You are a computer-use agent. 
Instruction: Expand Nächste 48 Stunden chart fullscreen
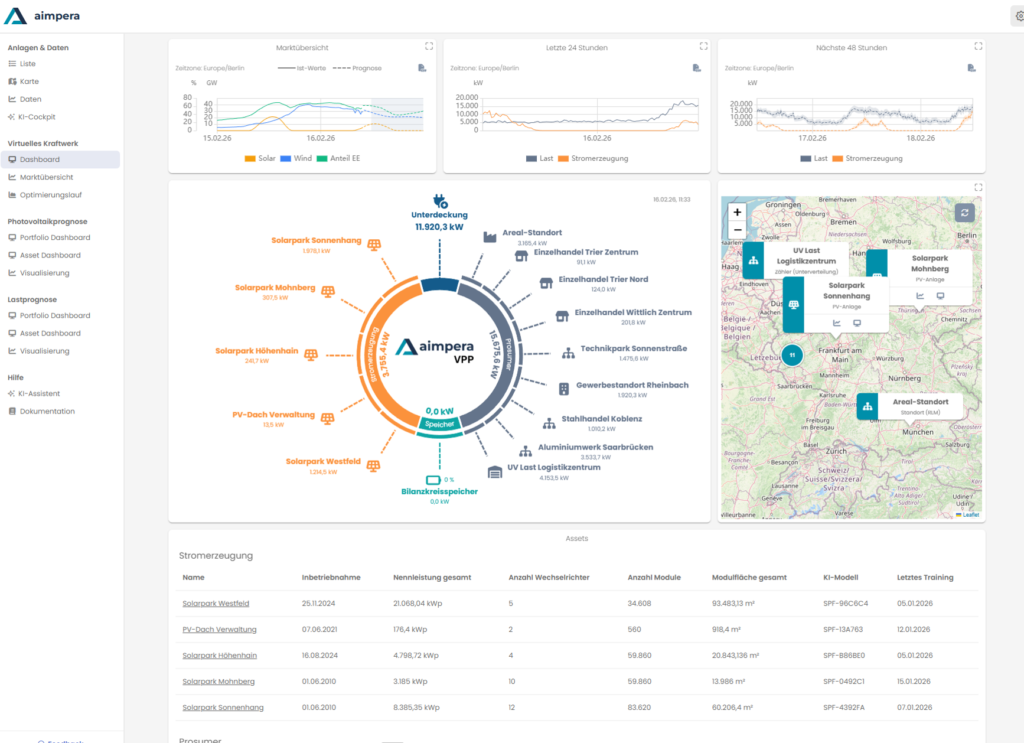pyautogui.click(x=978, y=46)
